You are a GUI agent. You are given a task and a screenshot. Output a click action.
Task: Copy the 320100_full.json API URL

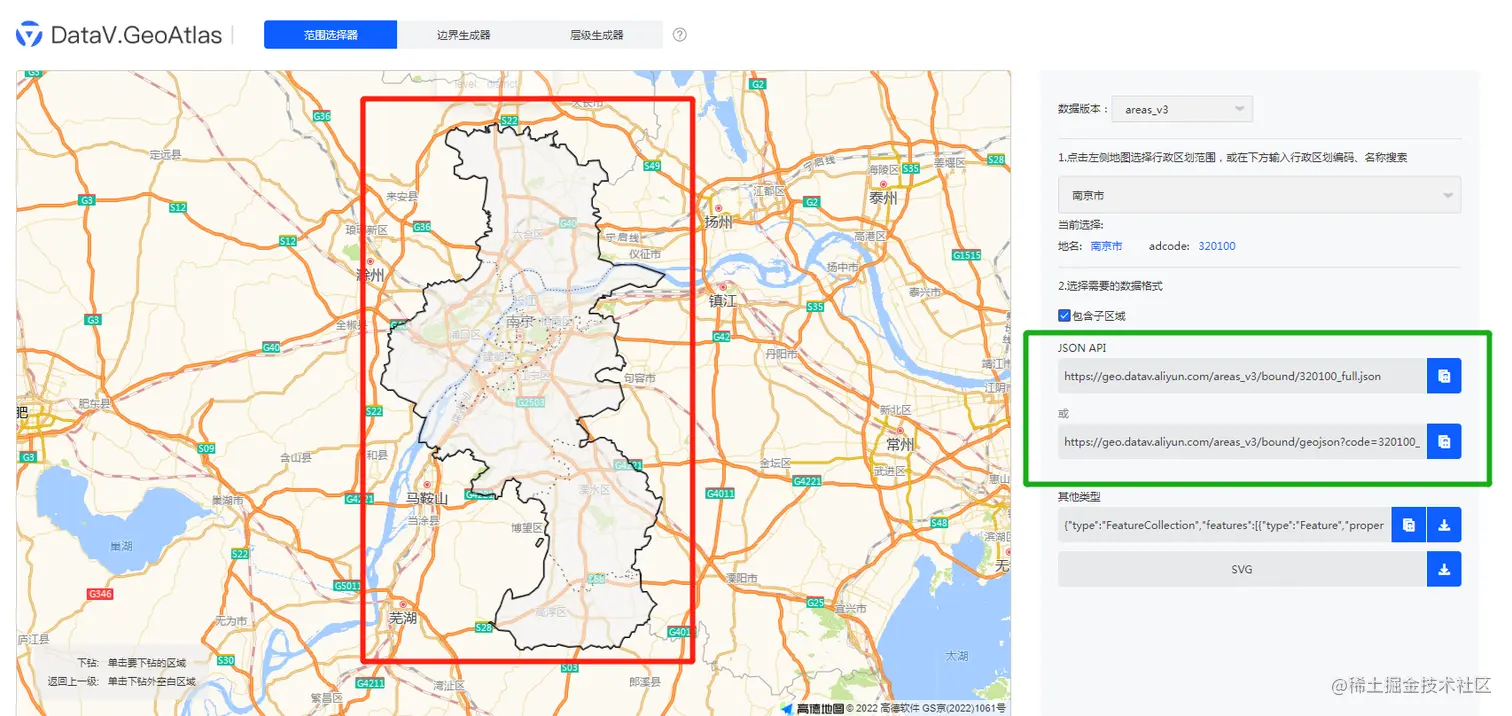(1444, 376)
